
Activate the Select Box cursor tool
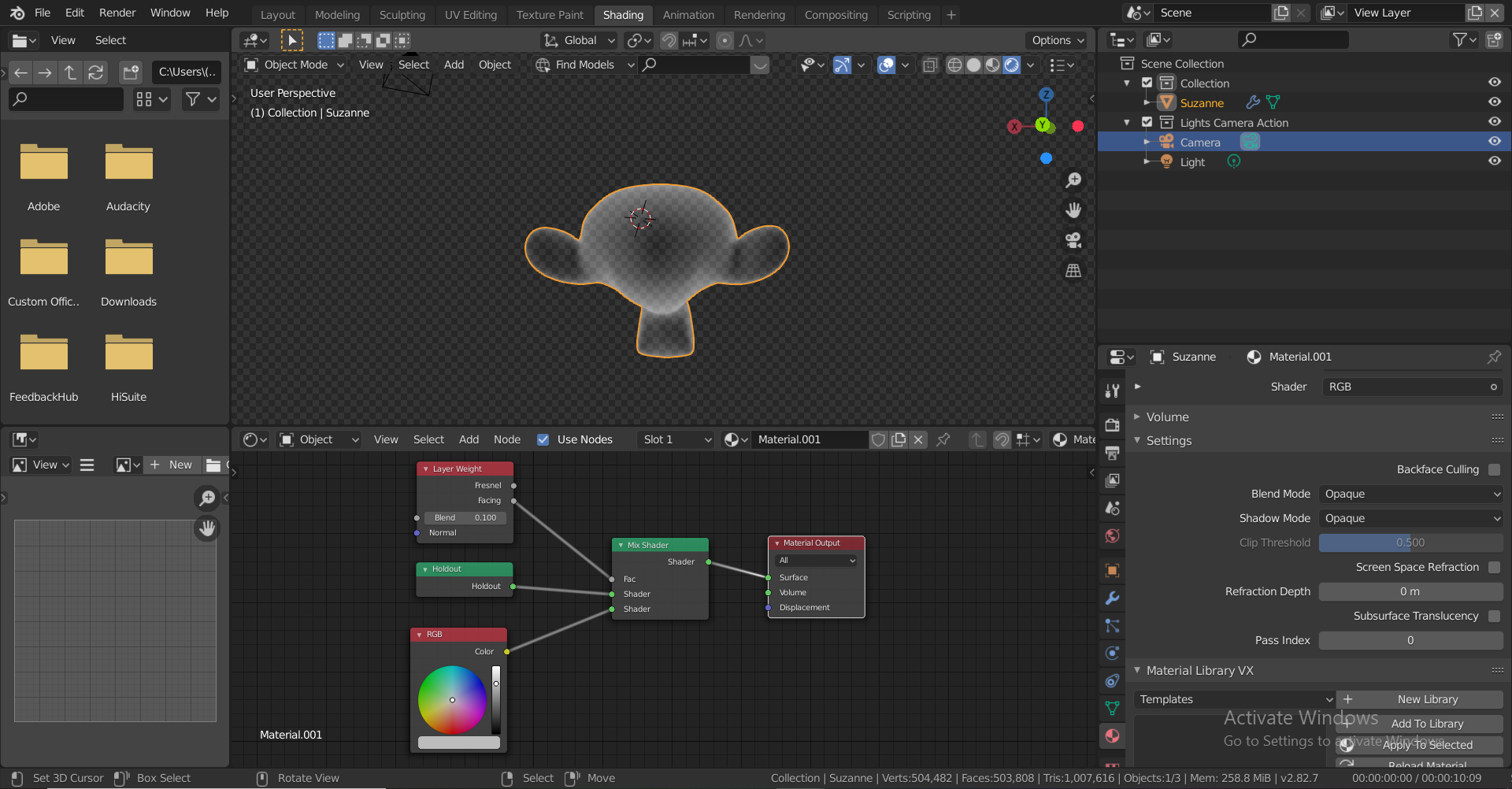pyautogui.click(x=292, y=40)
